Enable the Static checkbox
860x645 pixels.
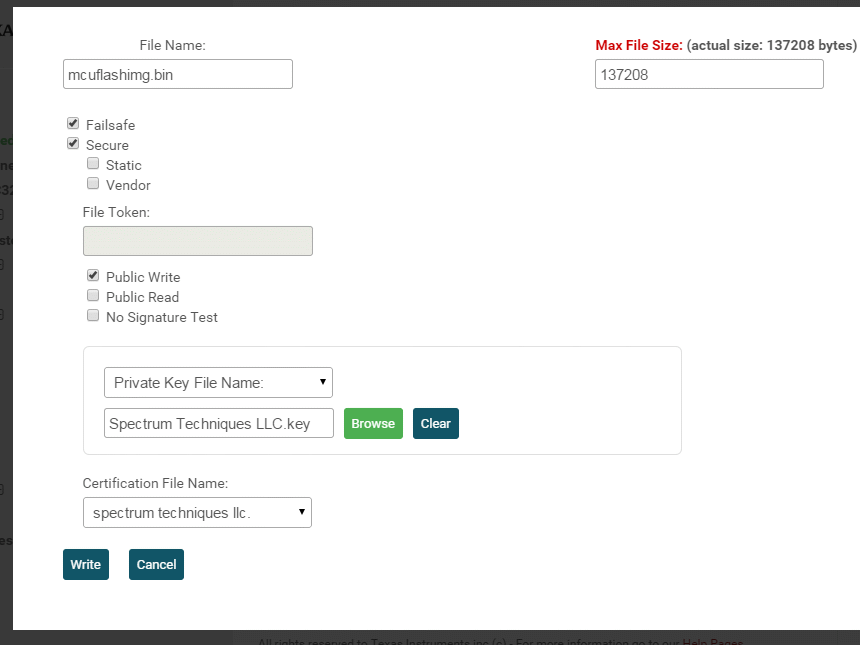93,164
